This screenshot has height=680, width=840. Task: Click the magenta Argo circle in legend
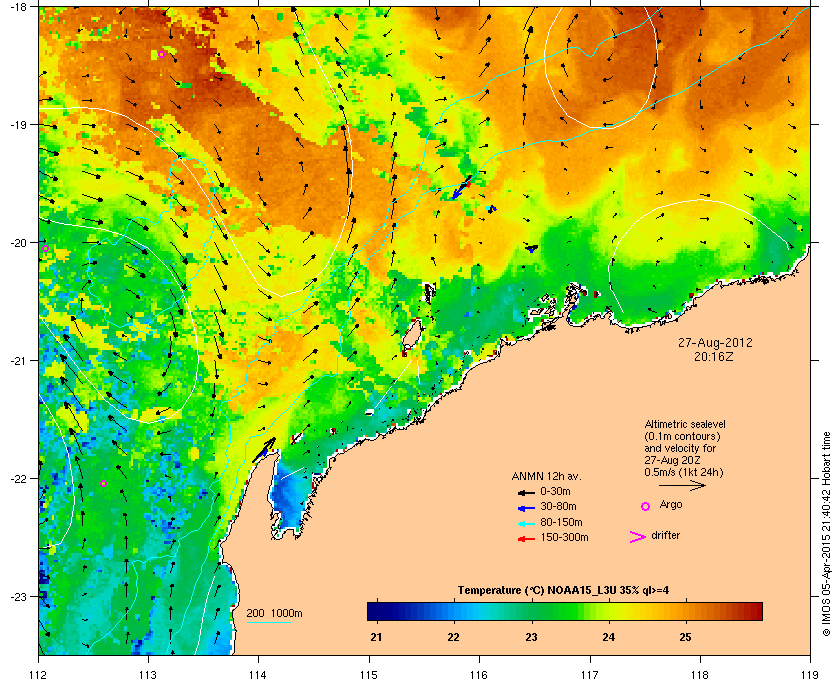tap(646, 506)
